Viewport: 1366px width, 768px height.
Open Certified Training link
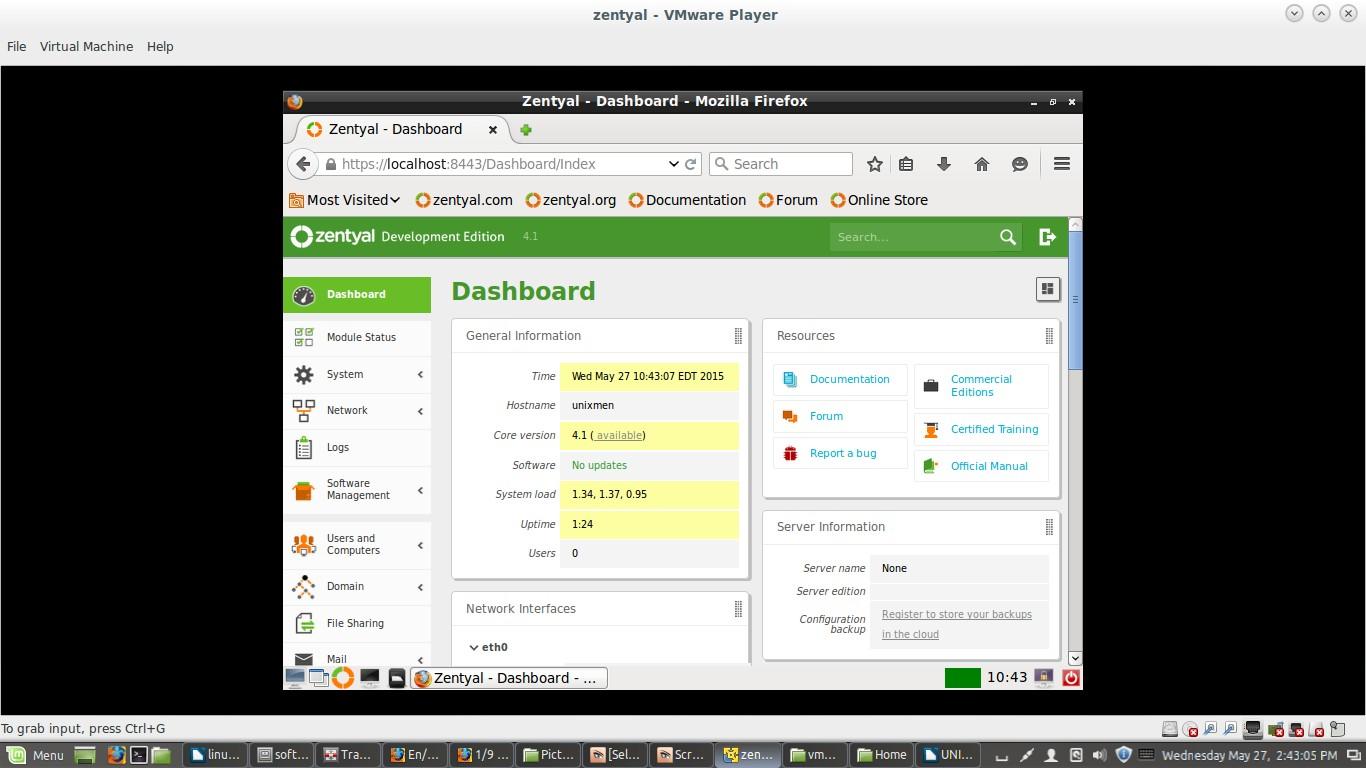(x=994, y=430)
